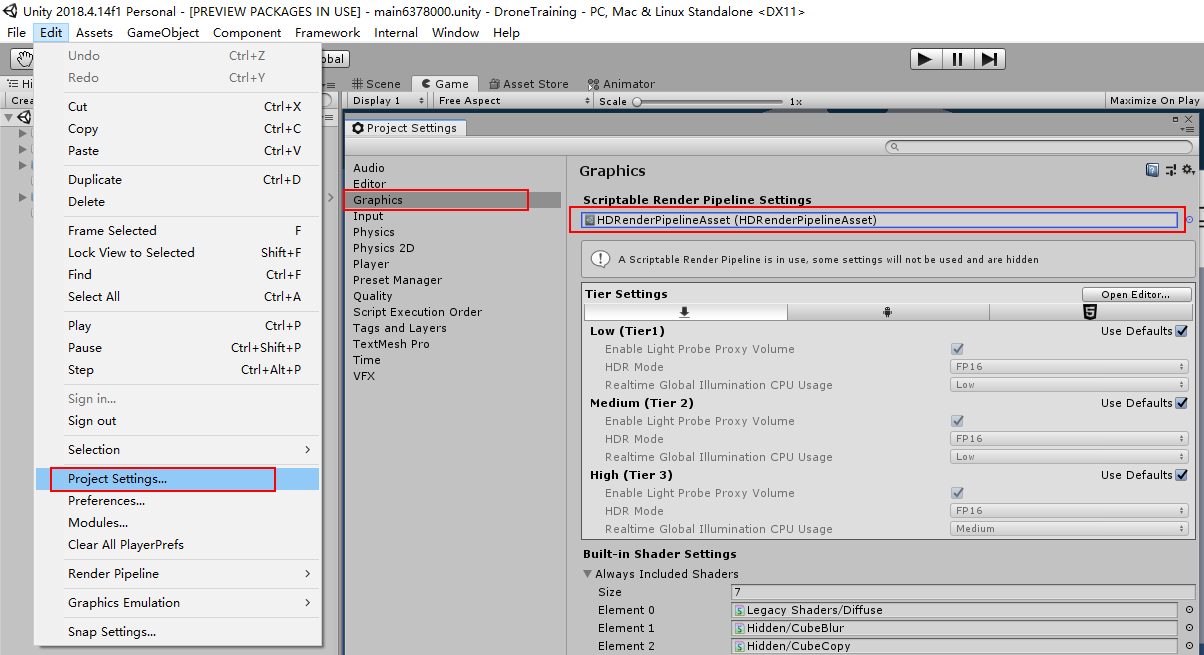Screen dimensions: 1204x655
Task: Click the Step frame button
Action: click(988, 59)
